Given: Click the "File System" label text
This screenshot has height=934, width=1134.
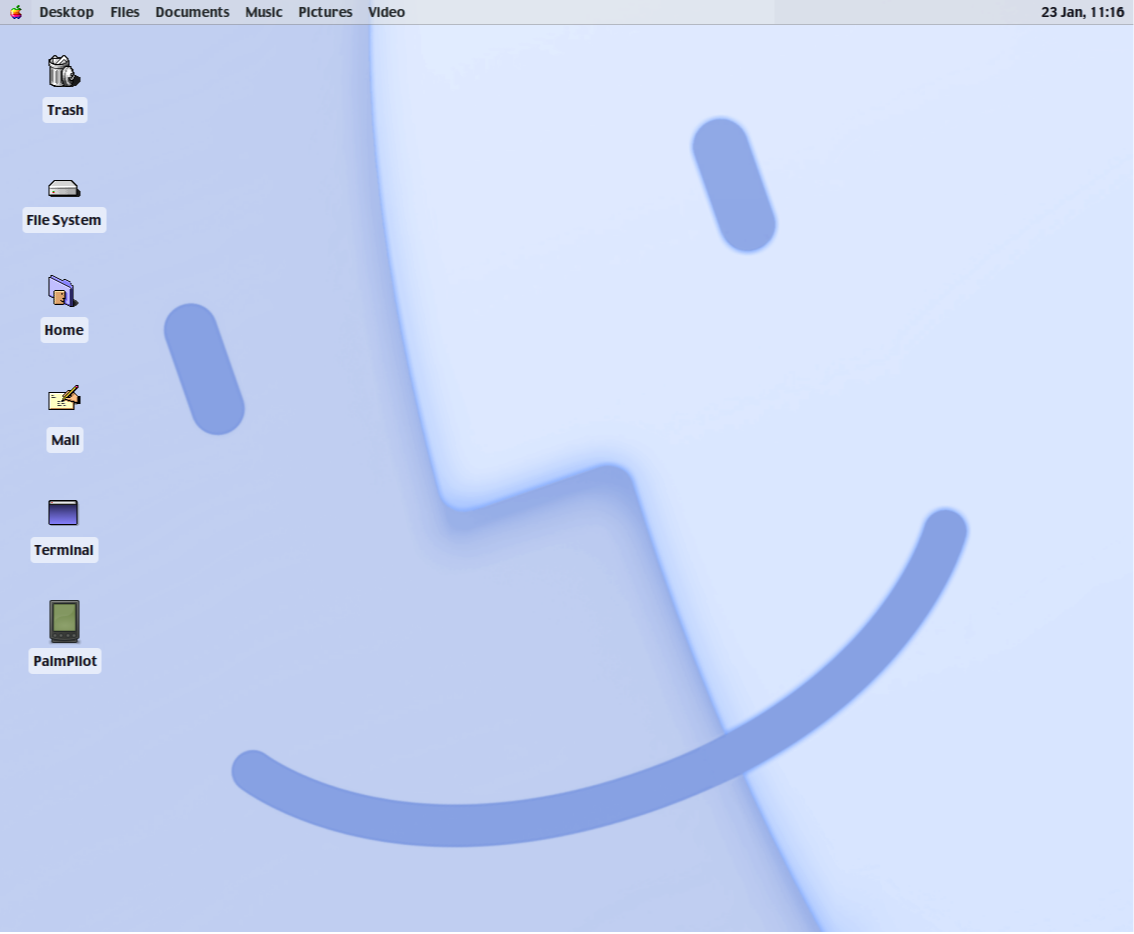Looking at the screenshot, I should tap(64, 220).
